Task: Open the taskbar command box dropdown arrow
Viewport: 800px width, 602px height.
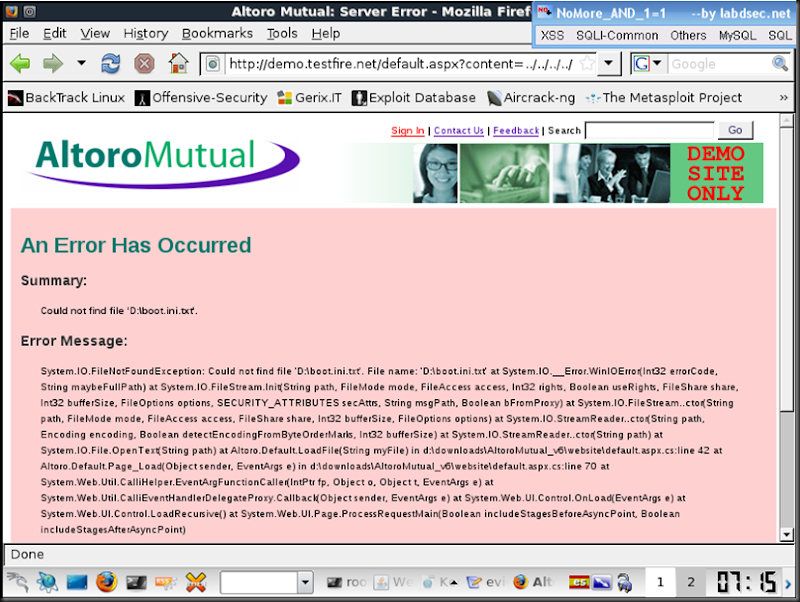Action: 305,582
